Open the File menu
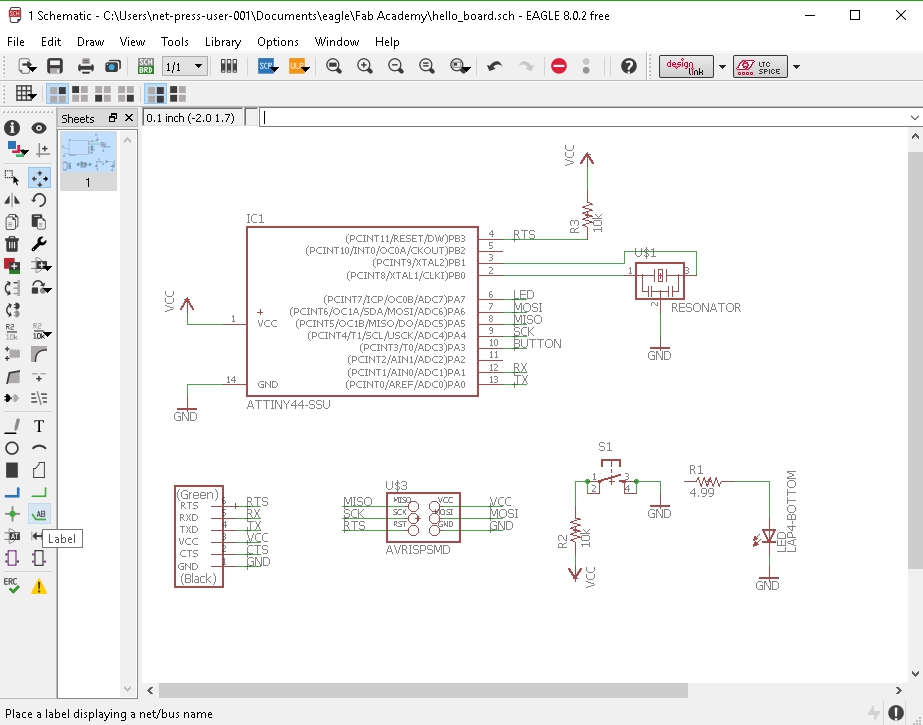The width and height of the screenshot is (923, 725). point(15,42)
